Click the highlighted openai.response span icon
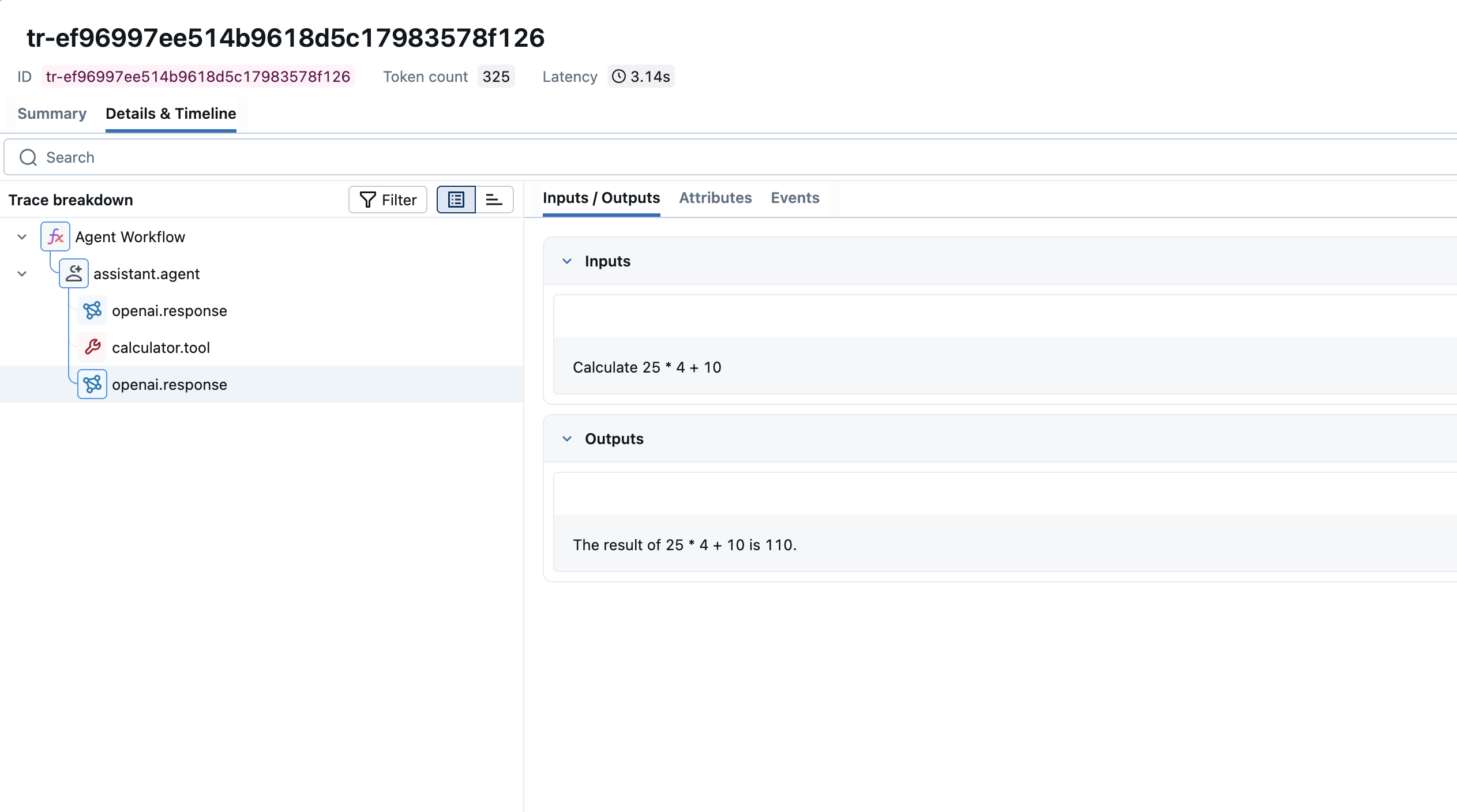 coord(92,384)
